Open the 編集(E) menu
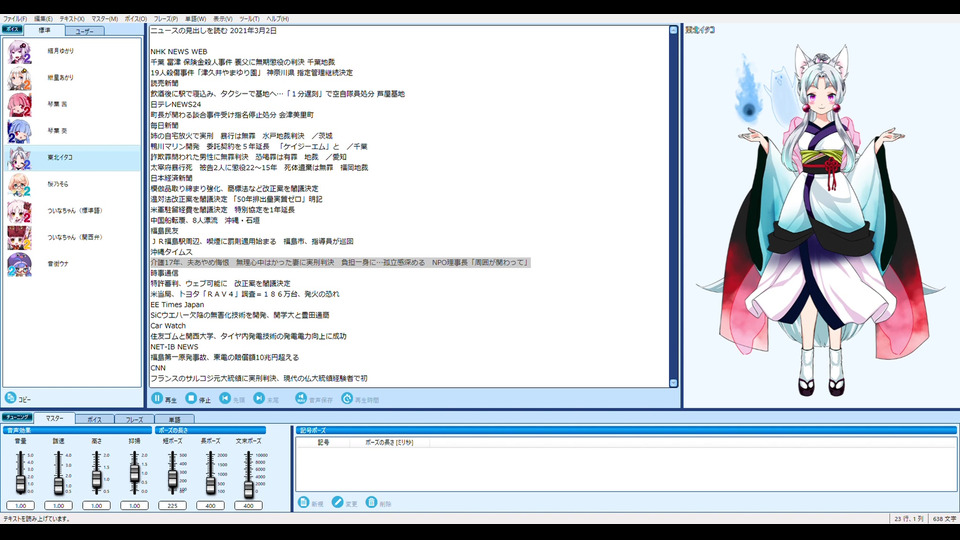This screenshot has height=540, width=960. 43,19
